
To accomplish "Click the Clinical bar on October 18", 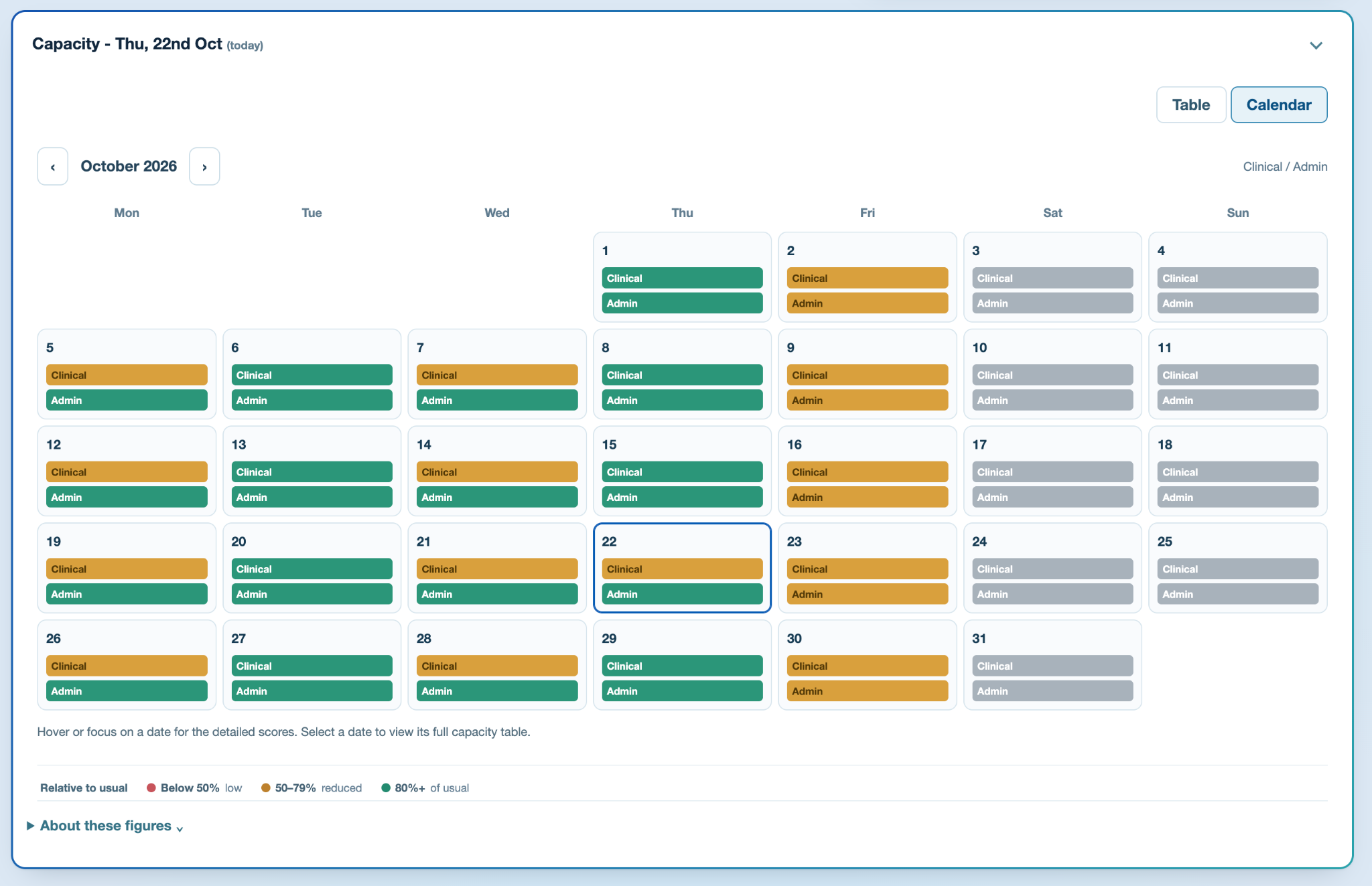I will click(x=1238, y=472).
